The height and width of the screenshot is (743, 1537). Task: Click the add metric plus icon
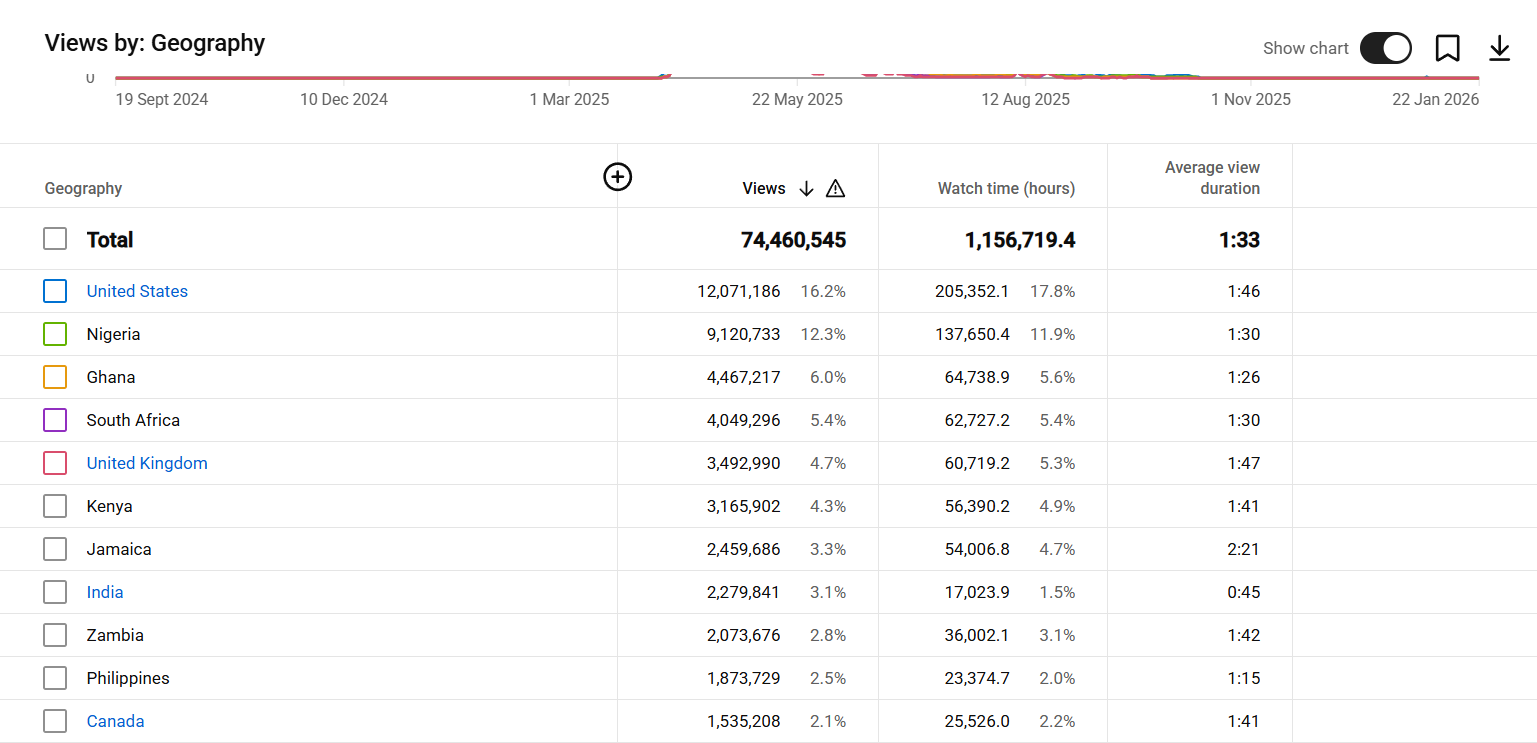pyautogui.click(x=618, y=177)
